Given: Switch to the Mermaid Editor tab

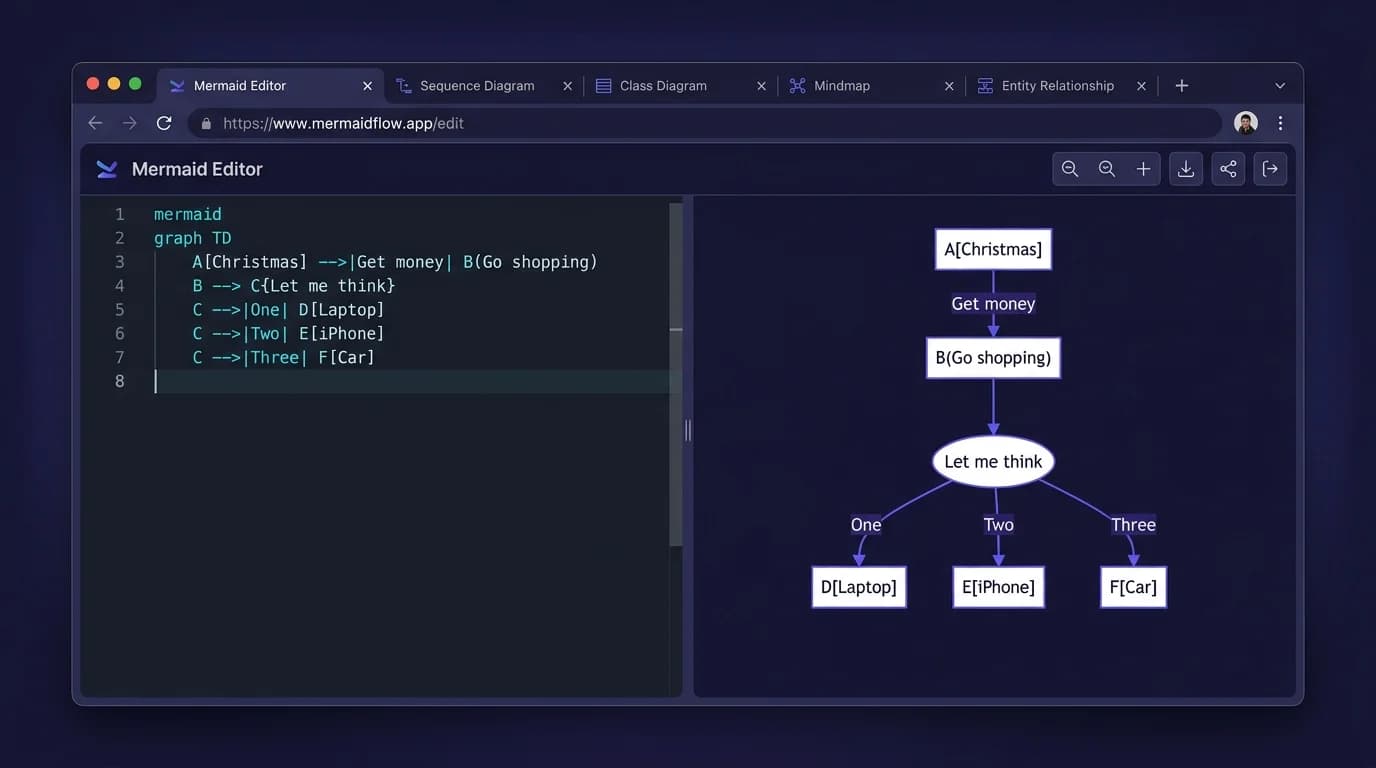Looking at the screenshot, I should click(x=270, y=86).
